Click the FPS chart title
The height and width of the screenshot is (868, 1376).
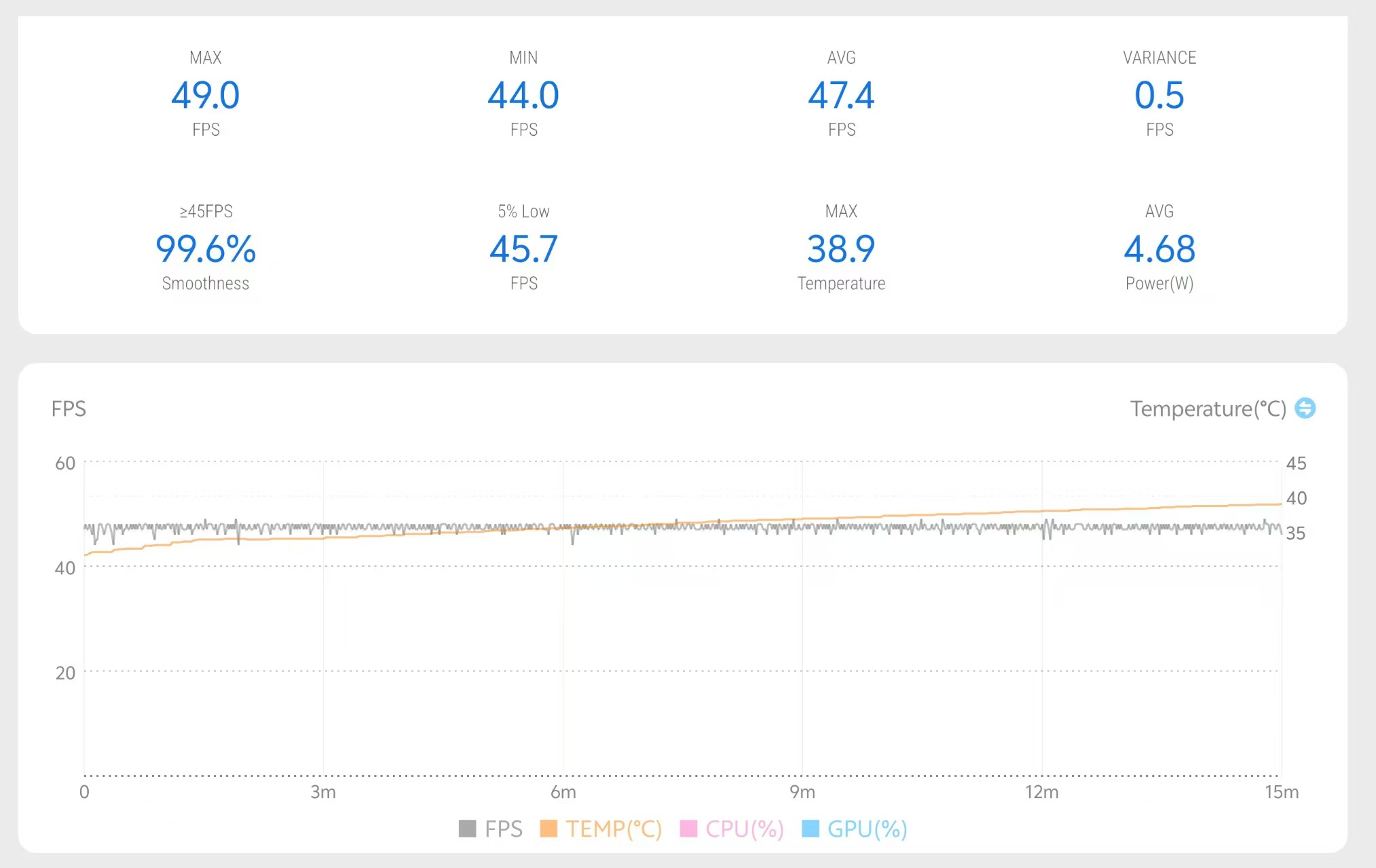(69, 409)
